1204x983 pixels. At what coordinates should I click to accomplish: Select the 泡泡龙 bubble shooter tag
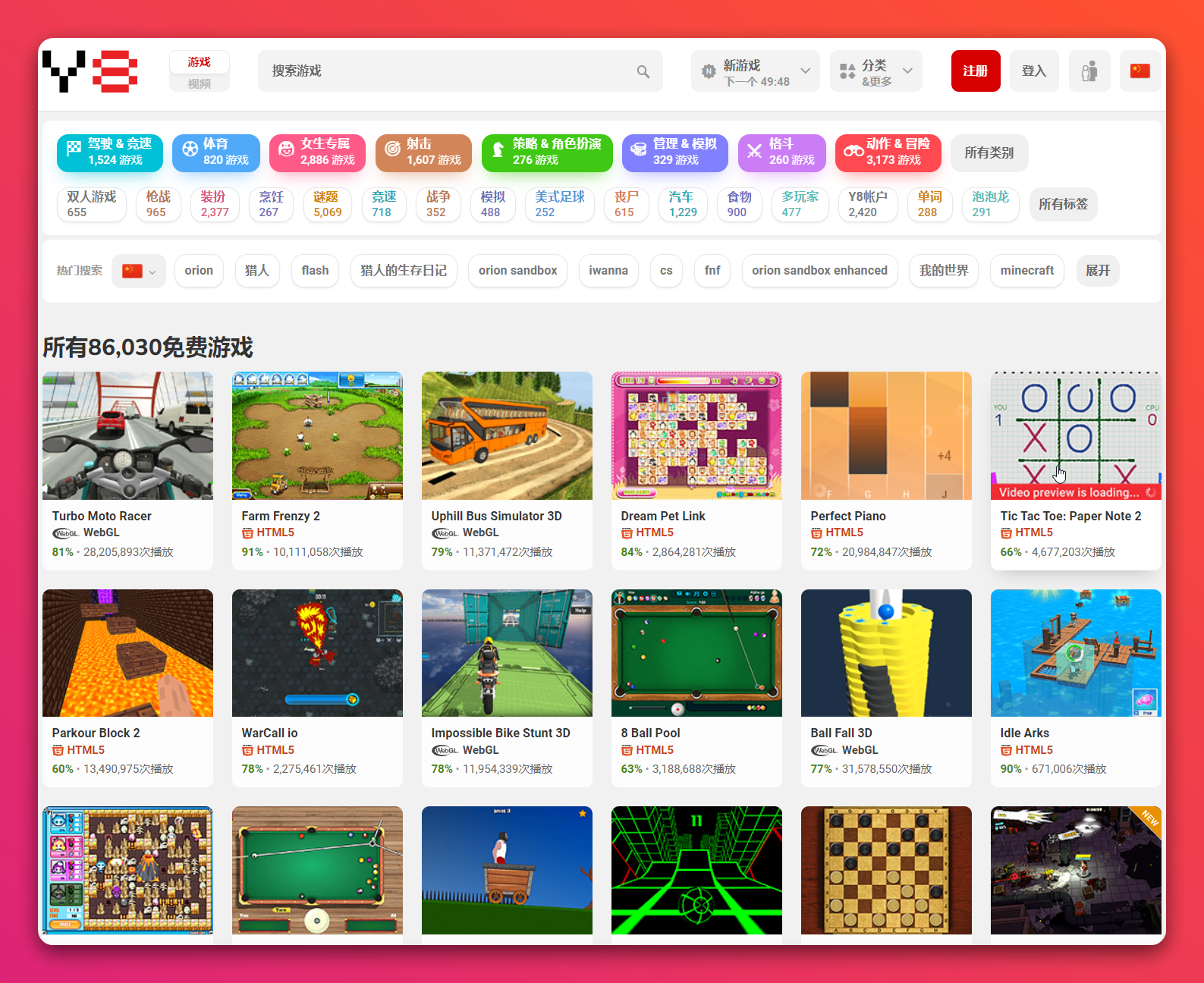coord(990,204)
